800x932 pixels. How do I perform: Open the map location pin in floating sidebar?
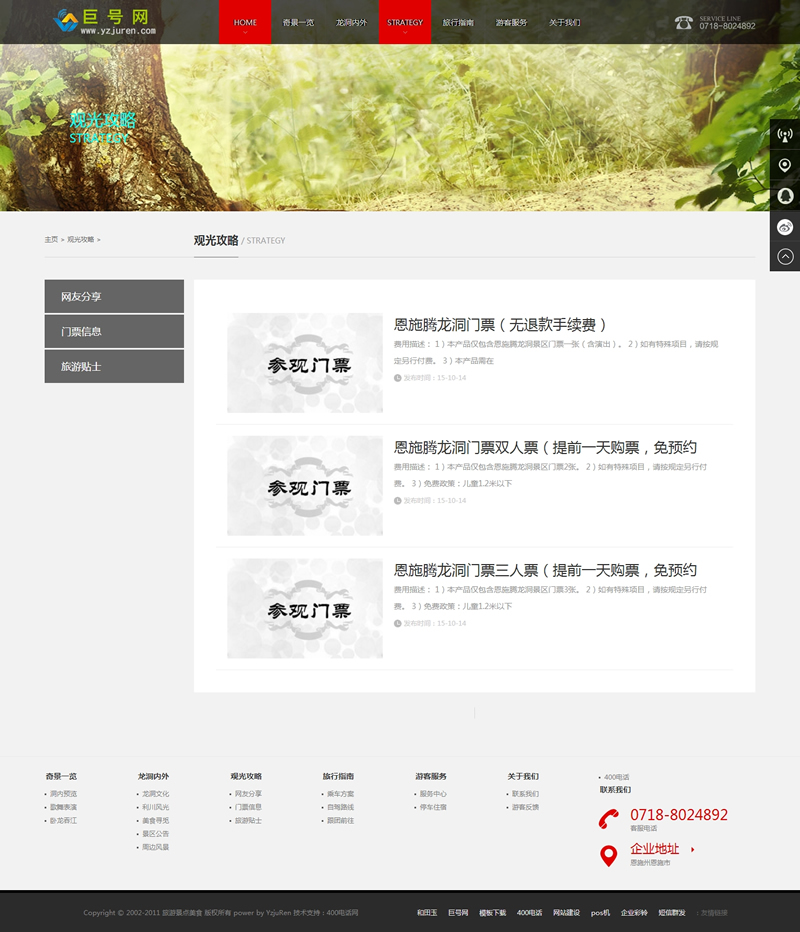(785, 165)
